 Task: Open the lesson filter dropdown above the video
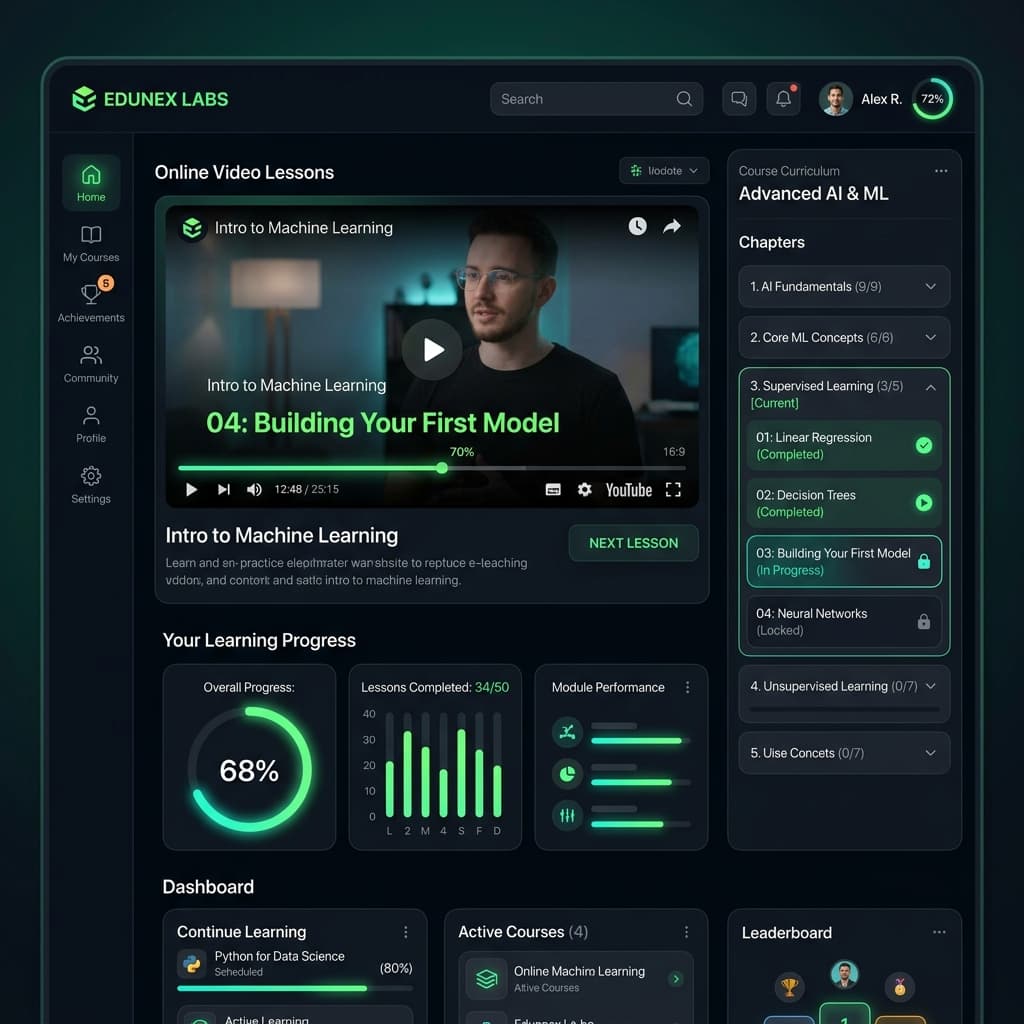point(664,170)
